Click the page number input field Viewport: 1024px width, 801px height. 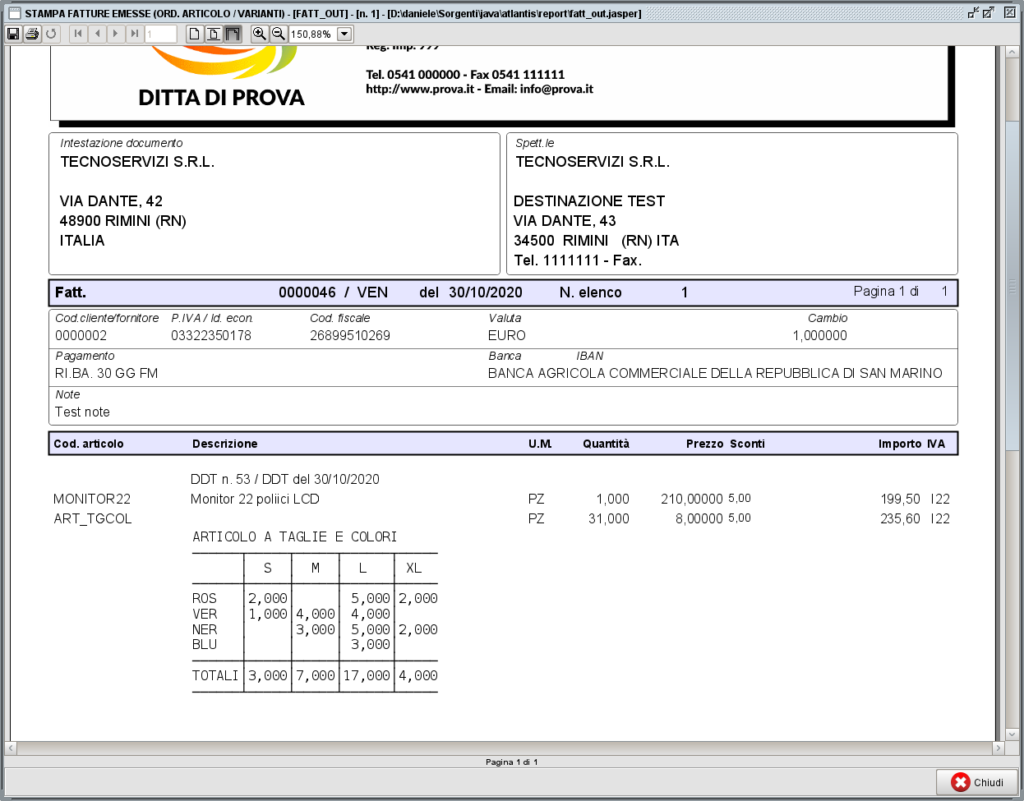[x=163, y=33]
